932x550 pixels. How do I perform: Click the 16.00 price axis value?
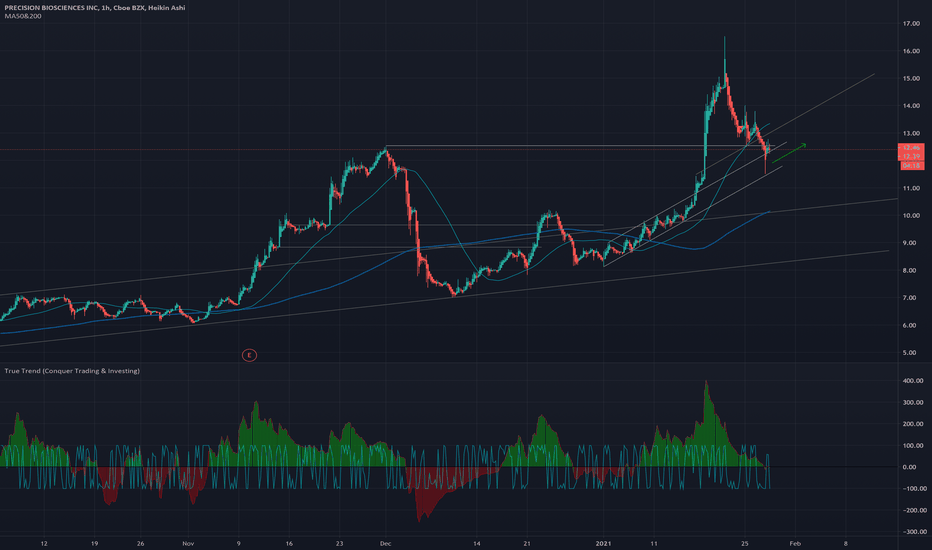click(x=911, y=51)
